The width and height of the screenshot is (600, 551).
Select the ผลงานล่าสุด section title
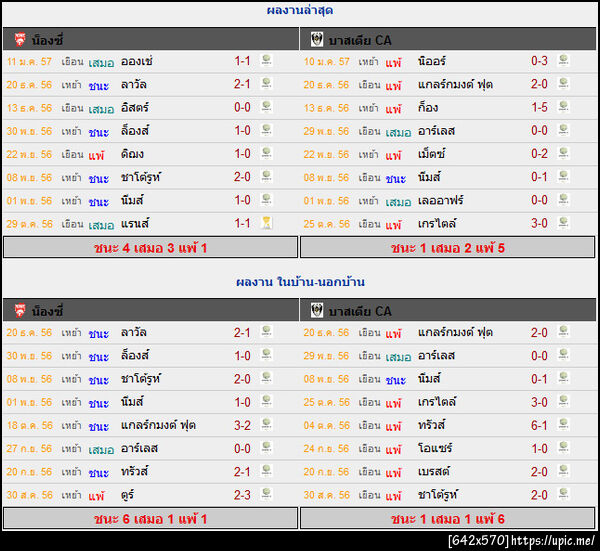coord(300,10)
